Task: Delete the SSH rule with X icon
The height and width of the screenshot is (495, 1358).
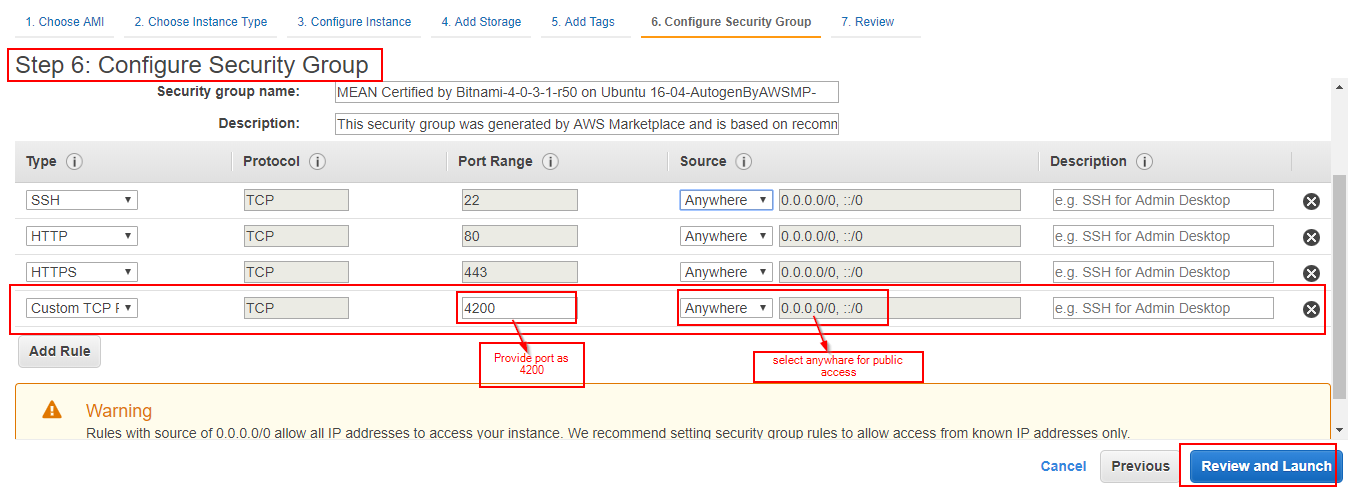Action: [1311, 201]
